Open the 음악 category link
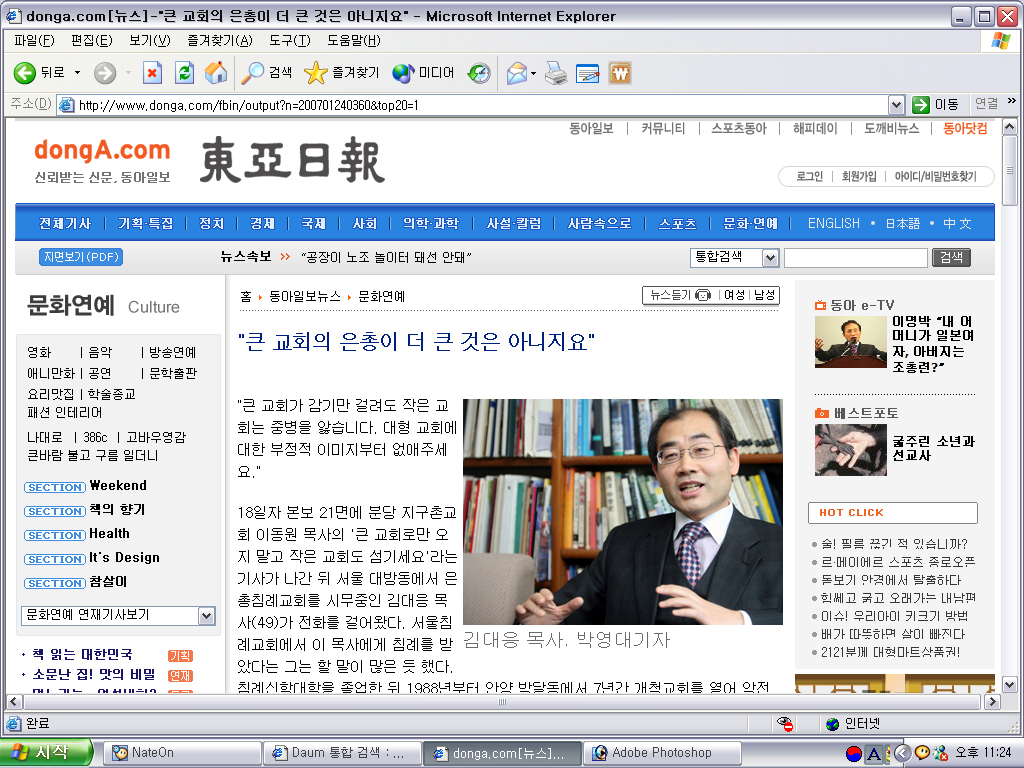Image resolution: width=1024 pixels, height=768 pixels. click(x=100, y=353)
